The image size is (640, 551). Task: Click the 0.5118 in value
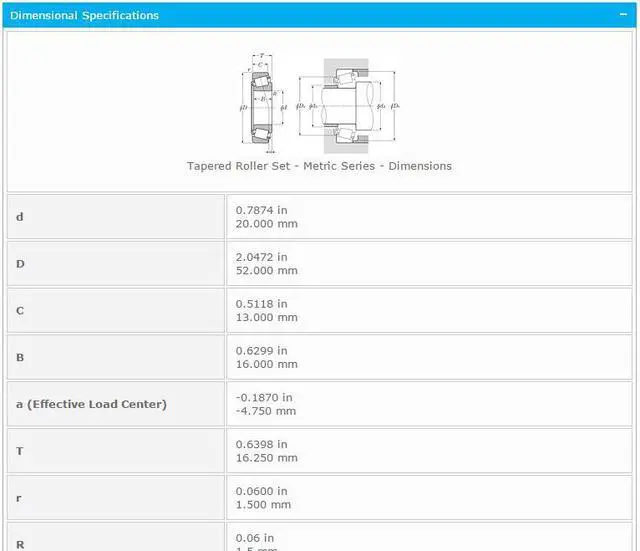tap(261, 304)
